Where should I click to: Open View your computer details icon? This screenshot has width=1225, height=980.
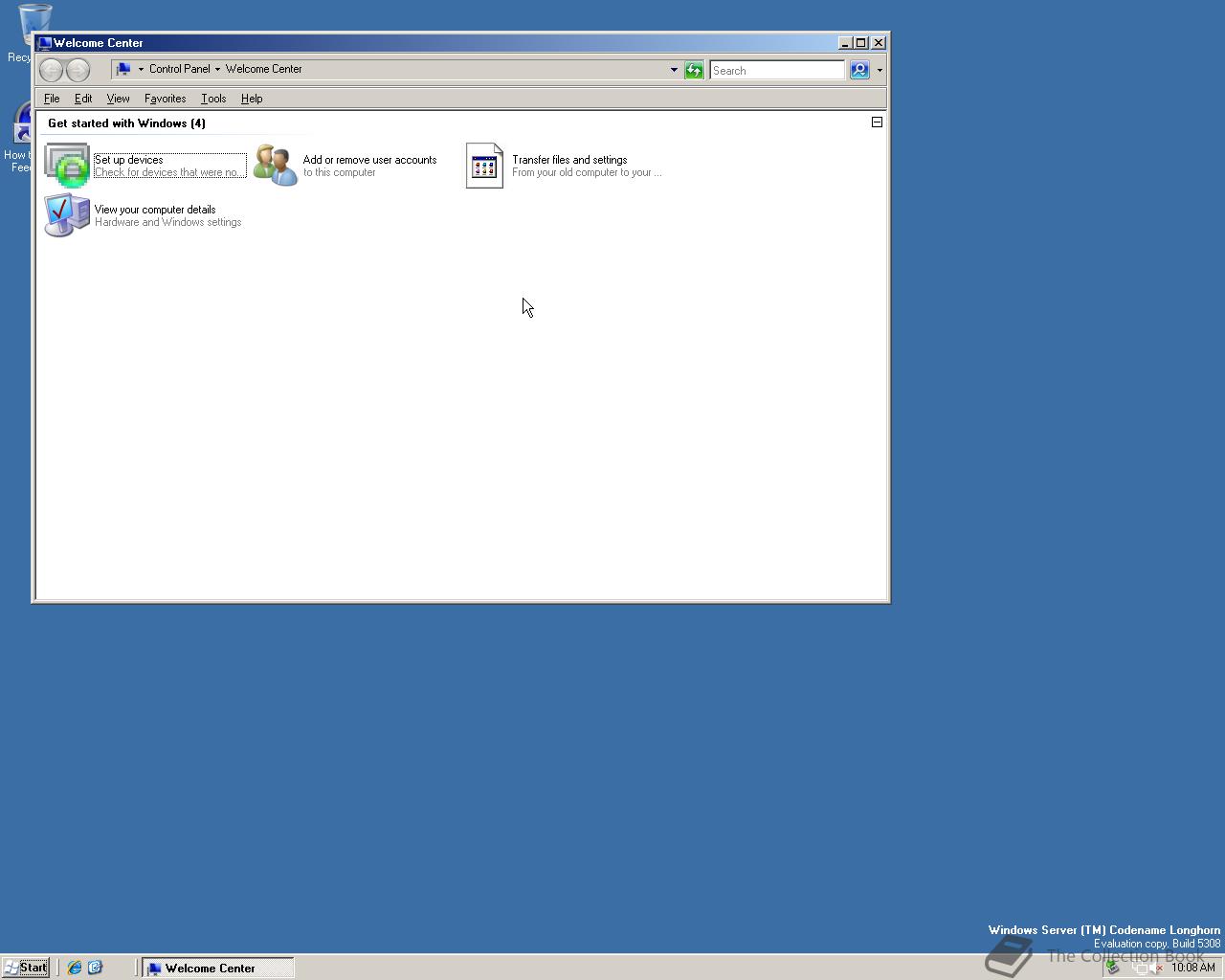pyautogui.click(x=67, y=215)
